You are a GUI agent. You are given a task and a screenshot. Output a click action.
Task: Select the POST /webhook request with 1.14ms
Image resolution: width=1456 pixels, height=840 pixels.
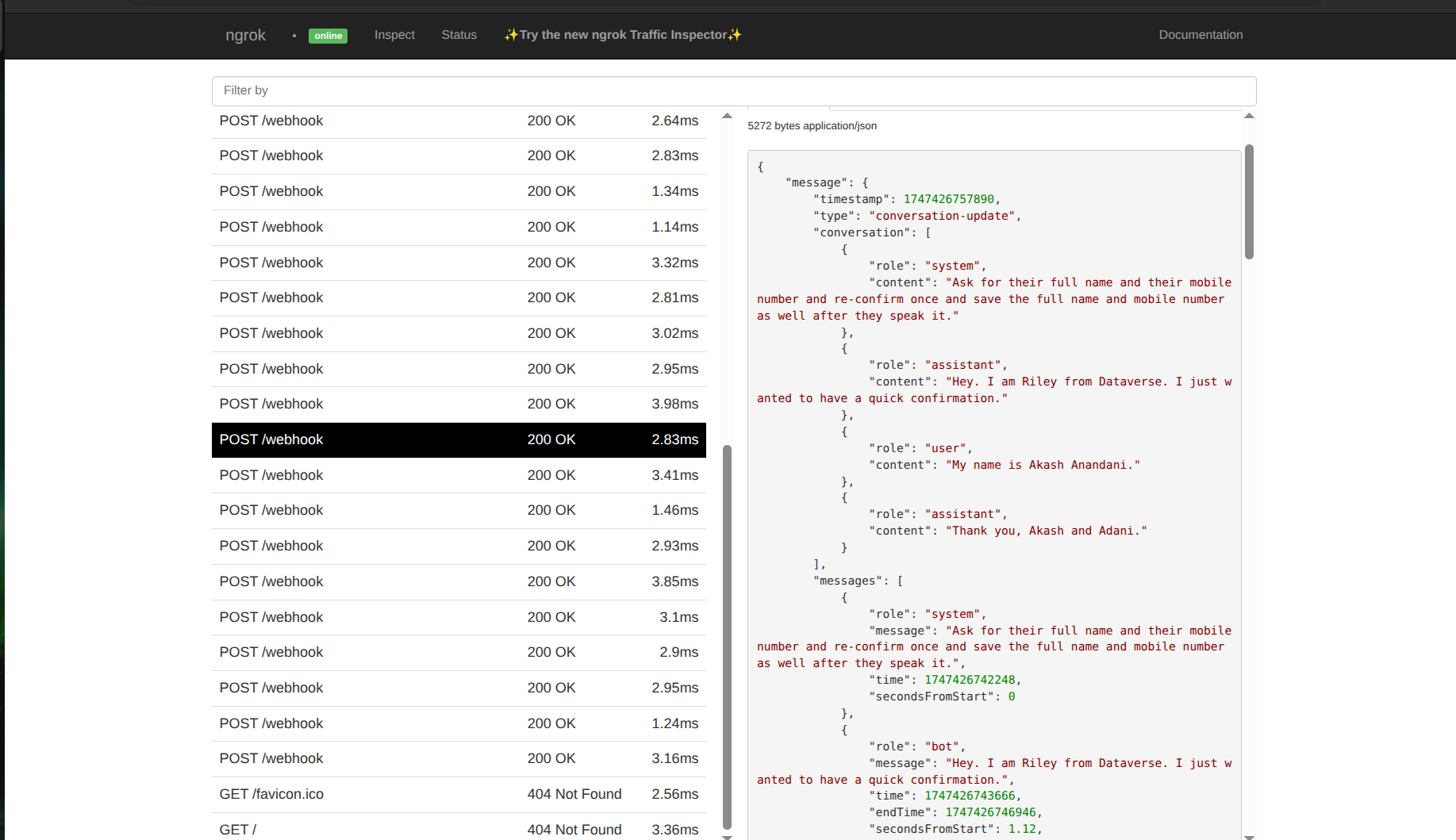pyautogui.click(x=459, y=227)
